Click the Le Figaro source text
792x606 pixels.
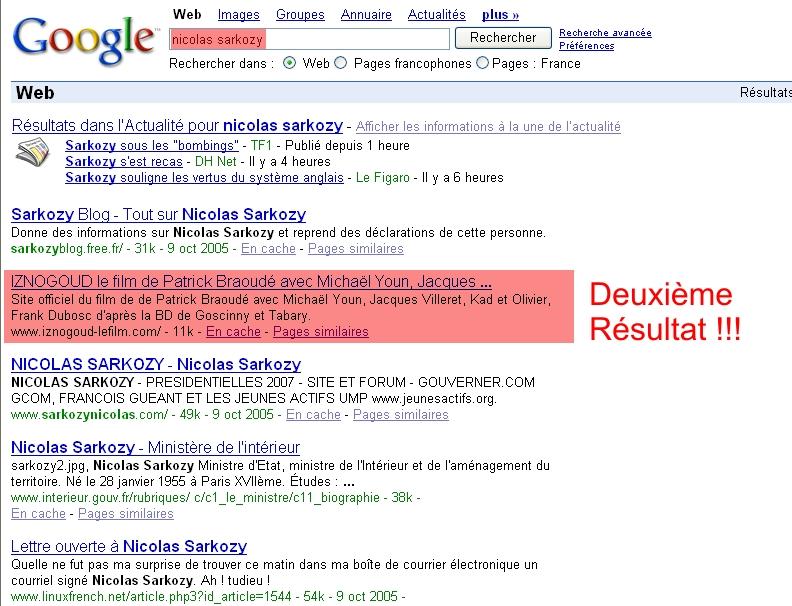coord(383,178)
